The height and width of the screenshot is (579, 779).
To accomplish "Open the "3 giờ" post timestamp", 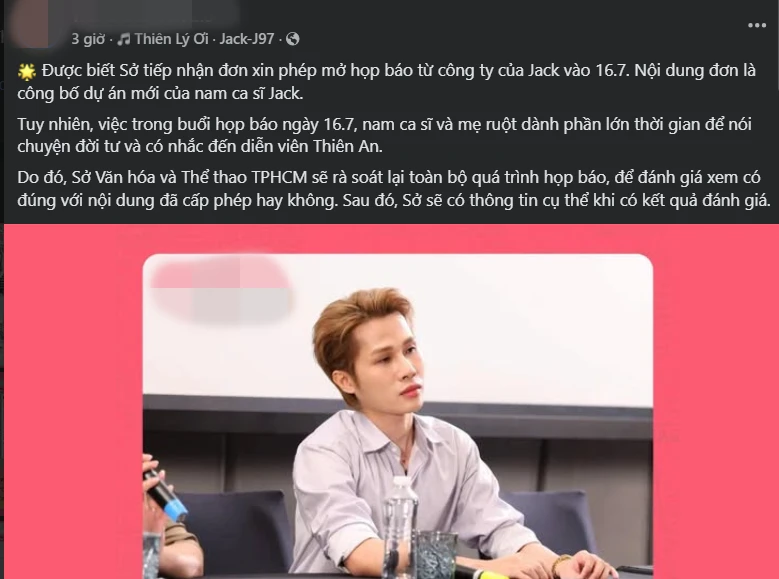I will (88, 39).
